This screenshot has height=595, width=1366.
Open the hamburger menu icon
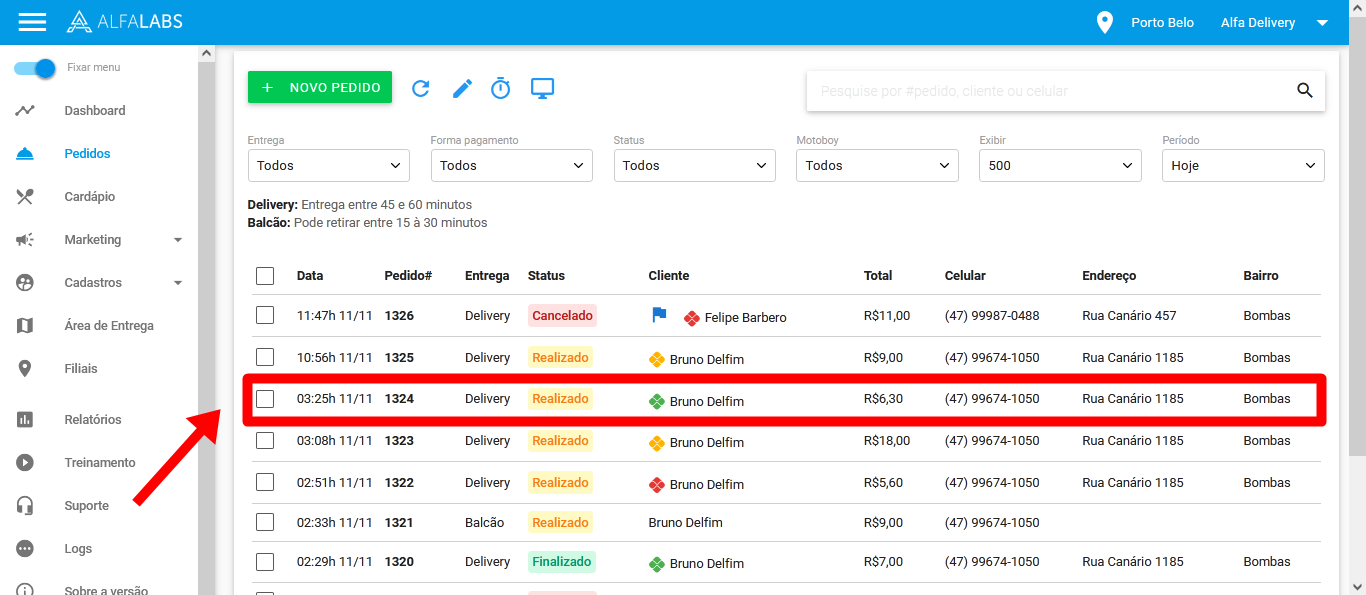[32, 22]
